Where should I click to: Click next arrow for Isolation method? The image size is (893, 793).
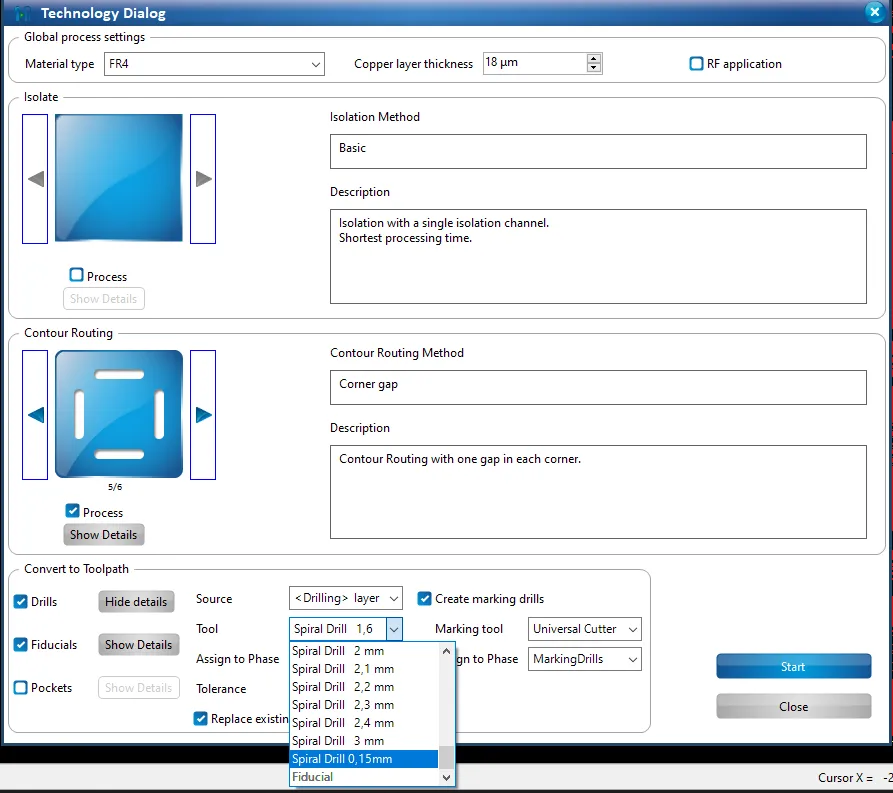tap(203, 179)
